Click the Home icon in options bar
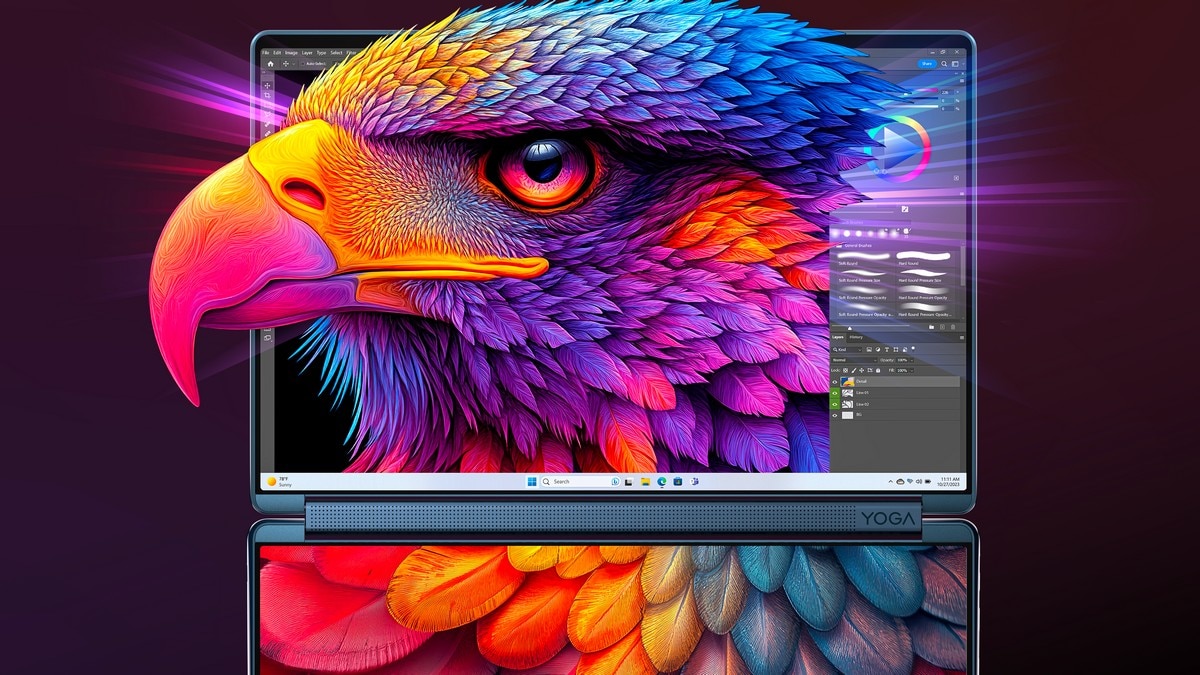The width and height of the screenshot is (1200, 675). point(270,64)
